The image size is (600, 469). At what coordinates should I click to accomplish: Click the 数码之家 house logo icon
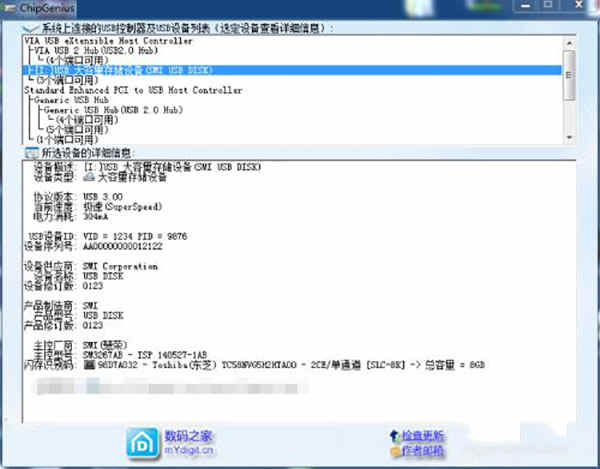142,443
